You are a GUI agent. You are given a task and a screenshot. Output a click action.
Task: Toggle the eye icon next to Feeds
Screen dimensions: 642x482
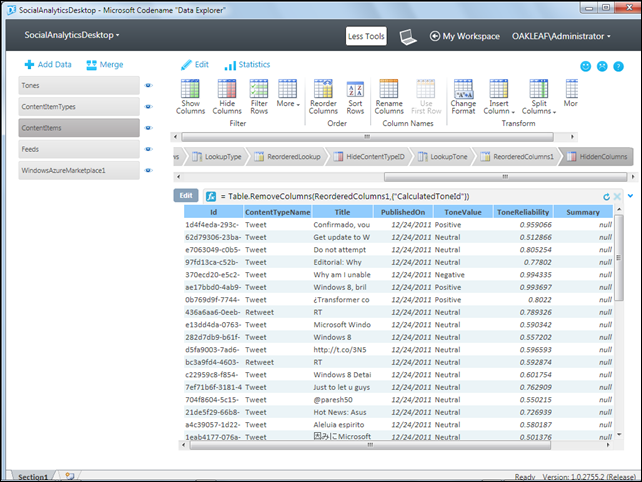pos(149,149)
